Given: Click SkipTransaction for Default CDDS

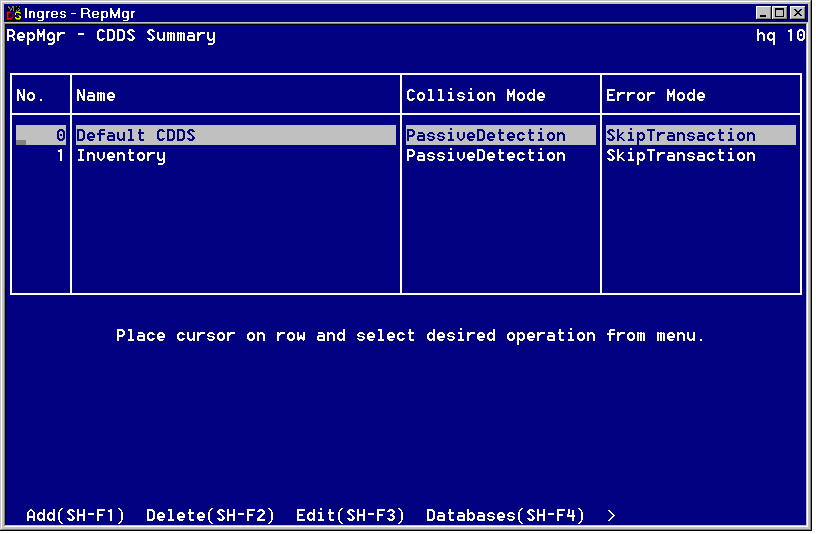Looking at the screenshot, I should click(681, 136).
